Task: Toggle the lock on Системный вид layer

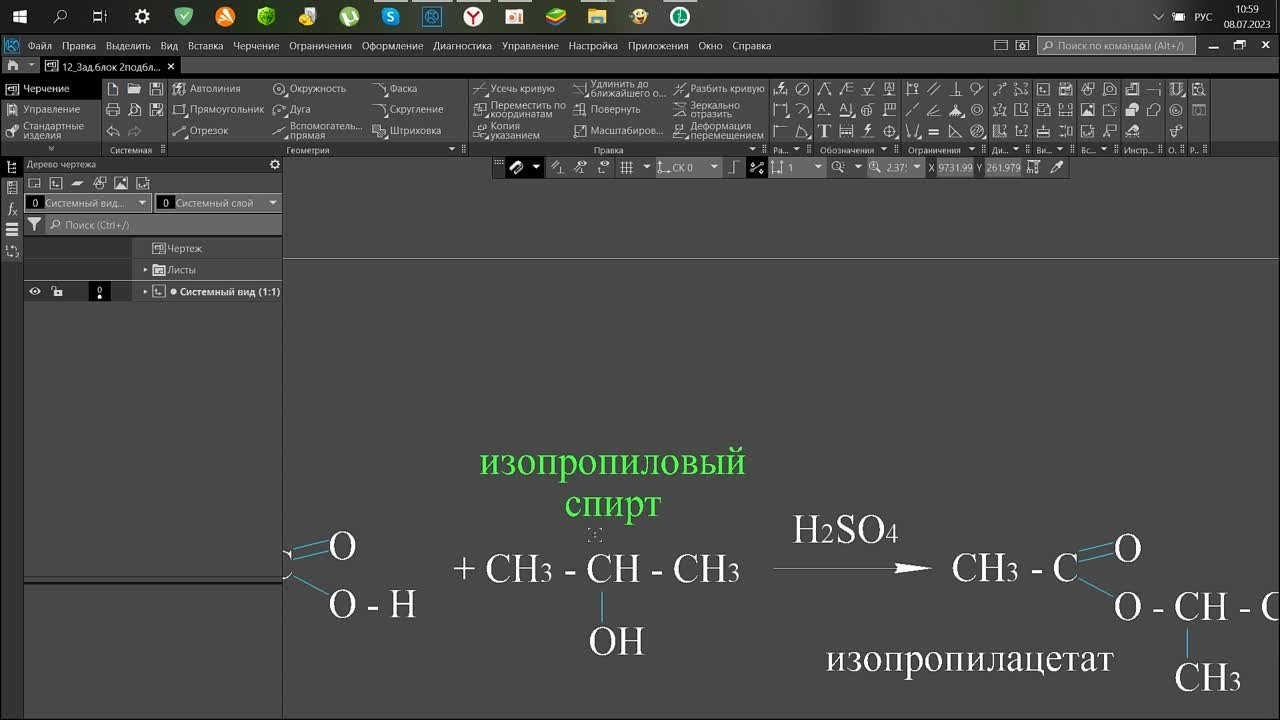Action: (57, 291)
